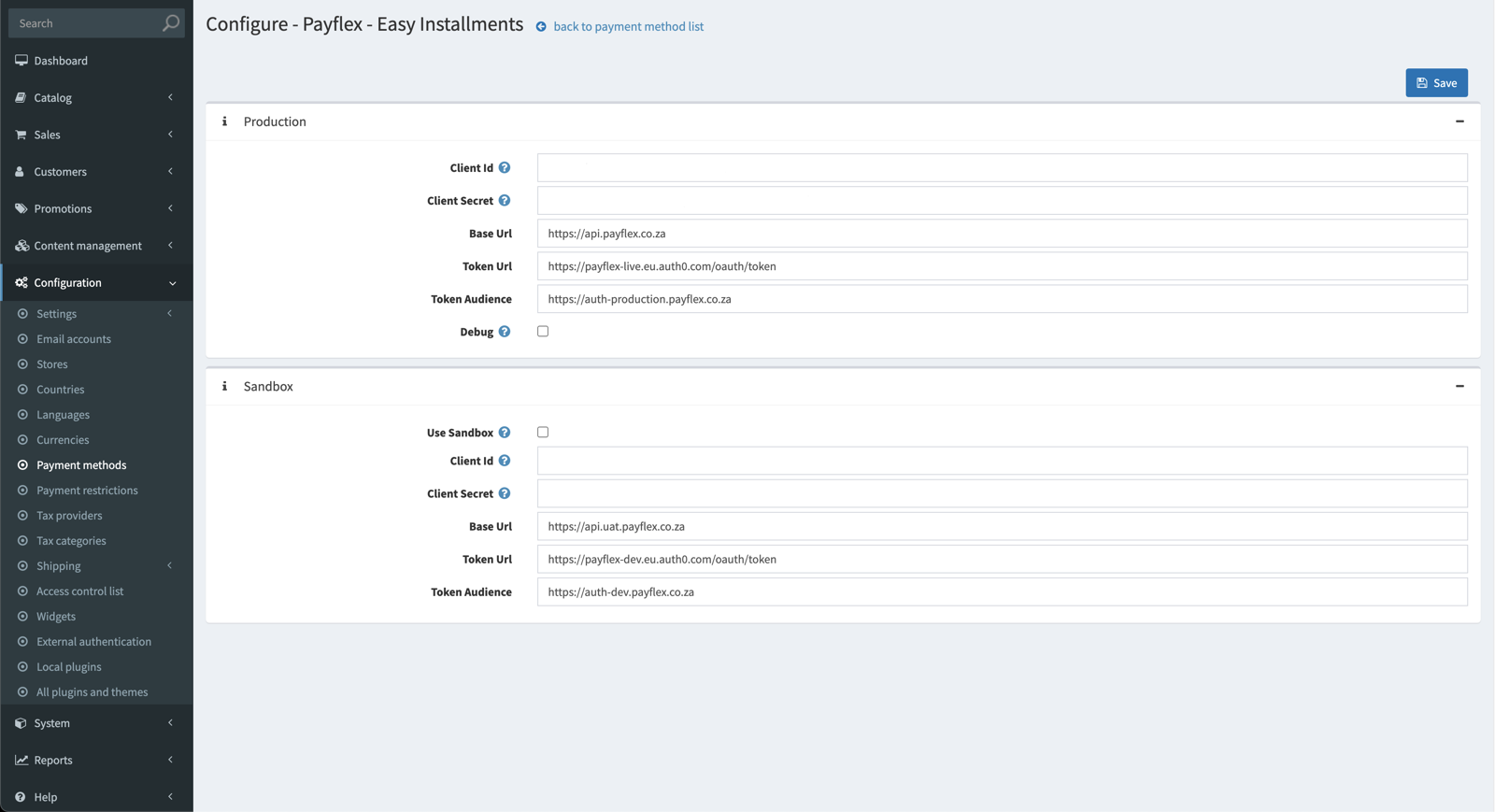The image size is (1495, 812).
Task: Click help icon beside Debug label
Action: coord(505,332)
